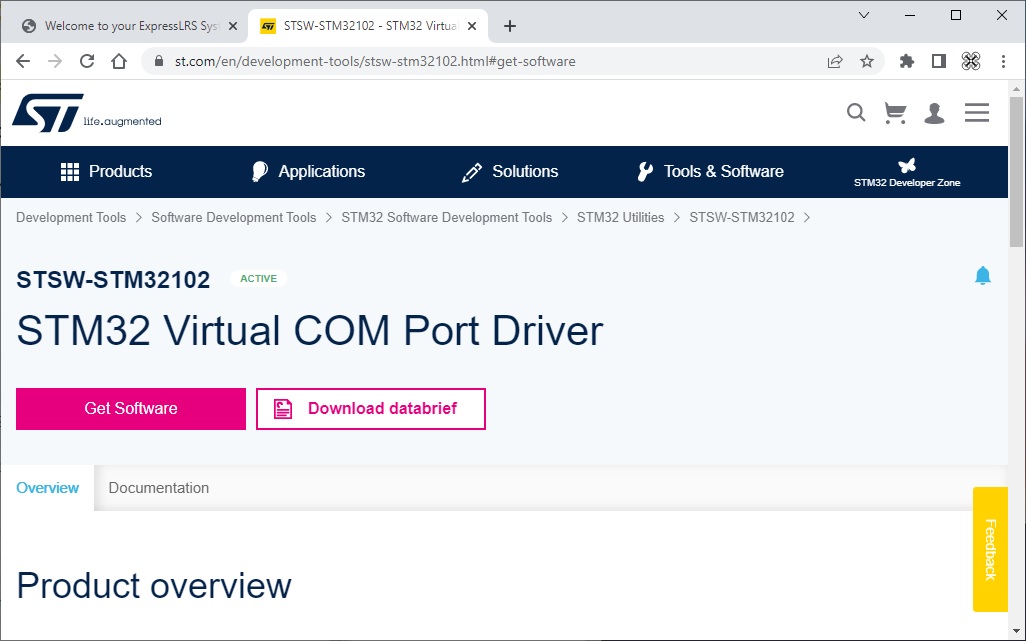Select the Overview tab
This screenshot has height=641, width=1026.
pyautogui.click(x=48, y=488)
